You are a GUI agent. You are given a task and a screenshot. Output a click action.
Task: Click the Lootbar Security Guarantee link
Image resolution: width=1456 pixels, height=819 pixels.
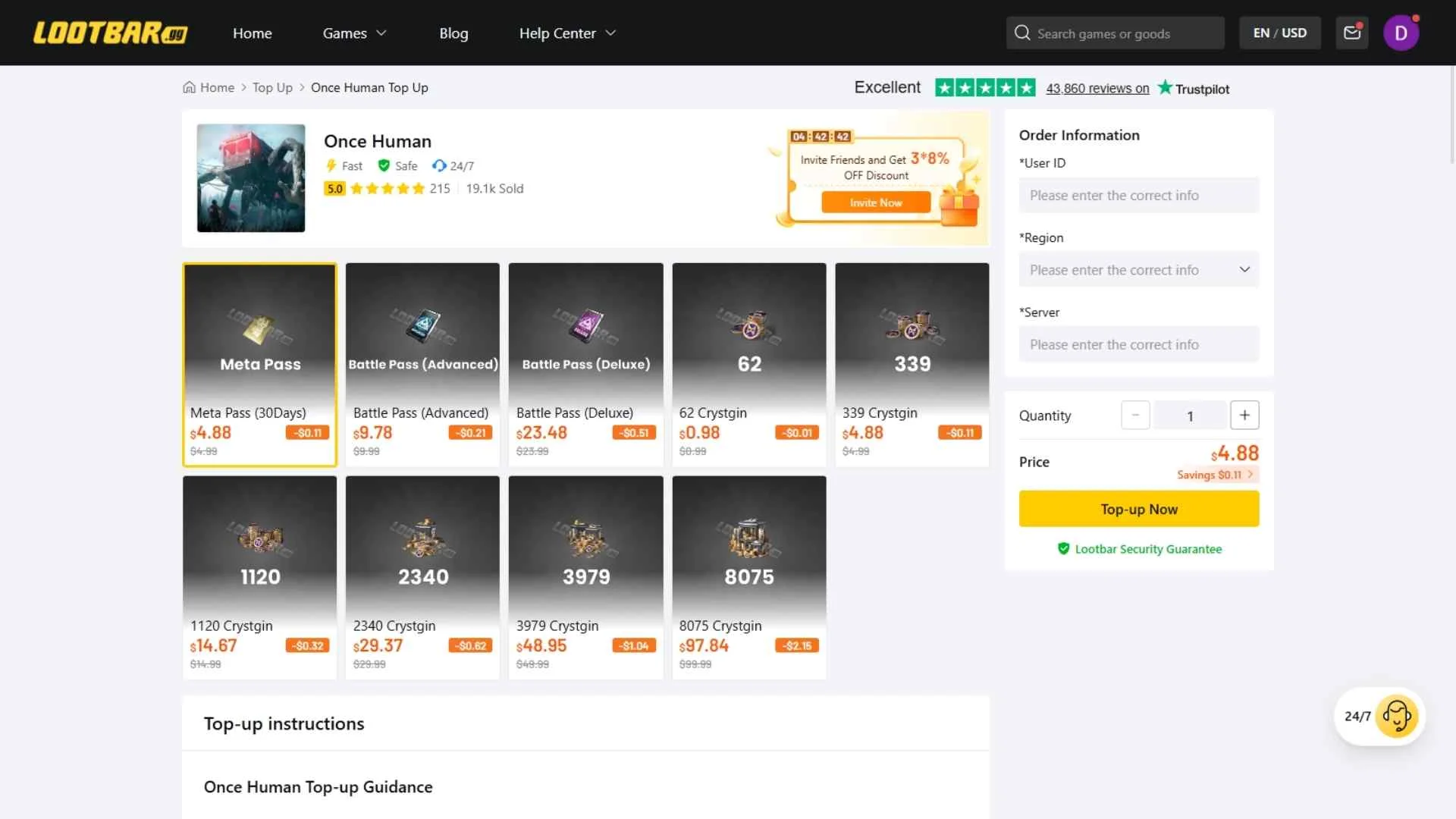[1147, 548]
